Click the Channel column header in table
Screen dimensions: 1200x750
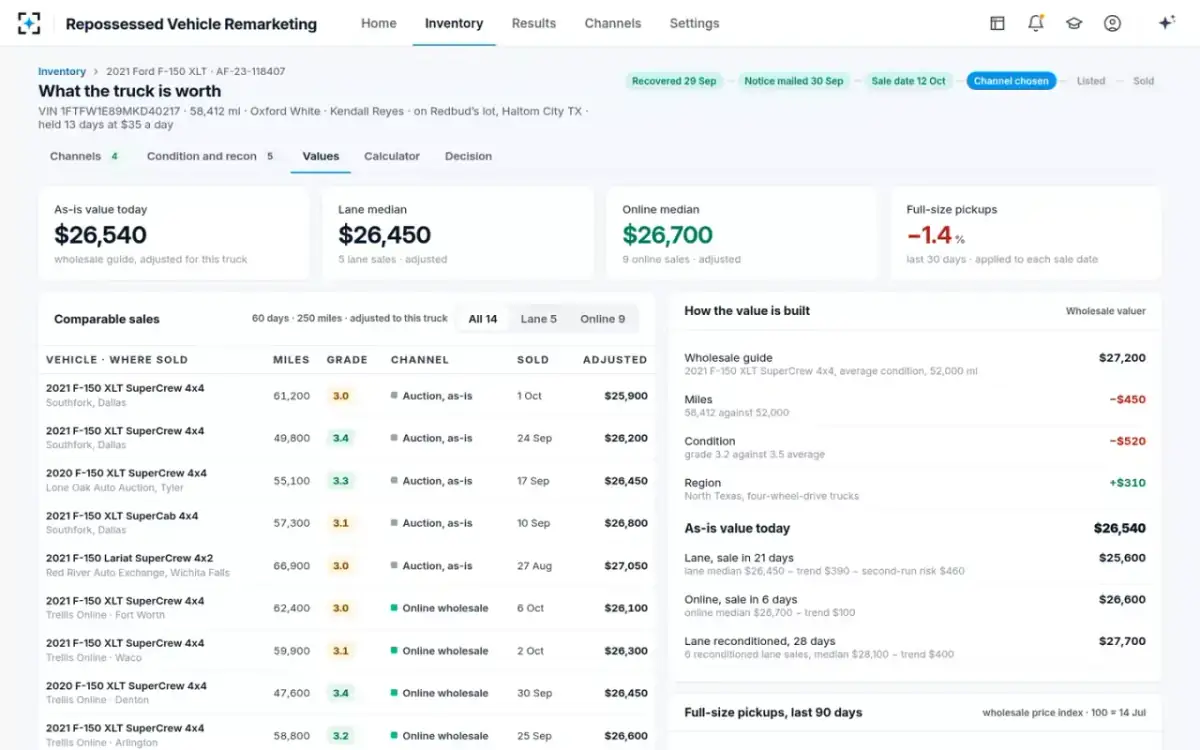point(420,360)
